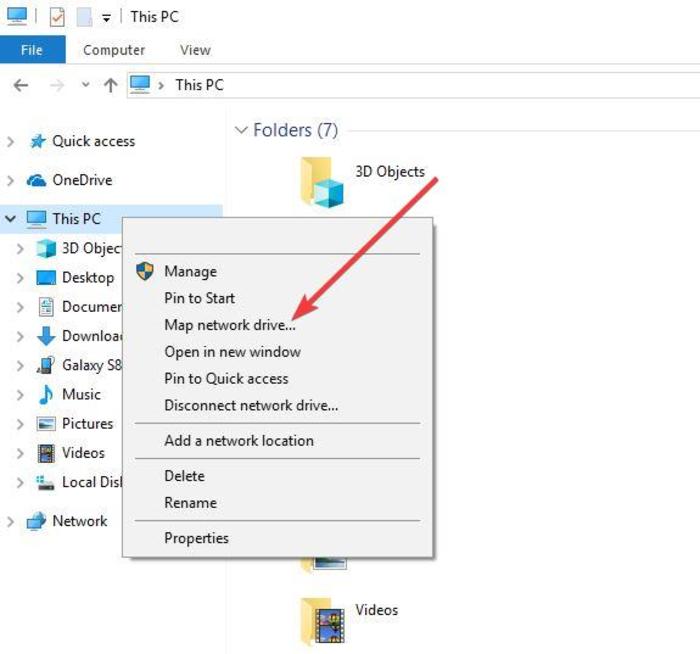Open the Videos folder icon in the main pane
Image resolution: width=700 pixels, height=654 pixels.
pyautogui.click(x=322, y=621)
